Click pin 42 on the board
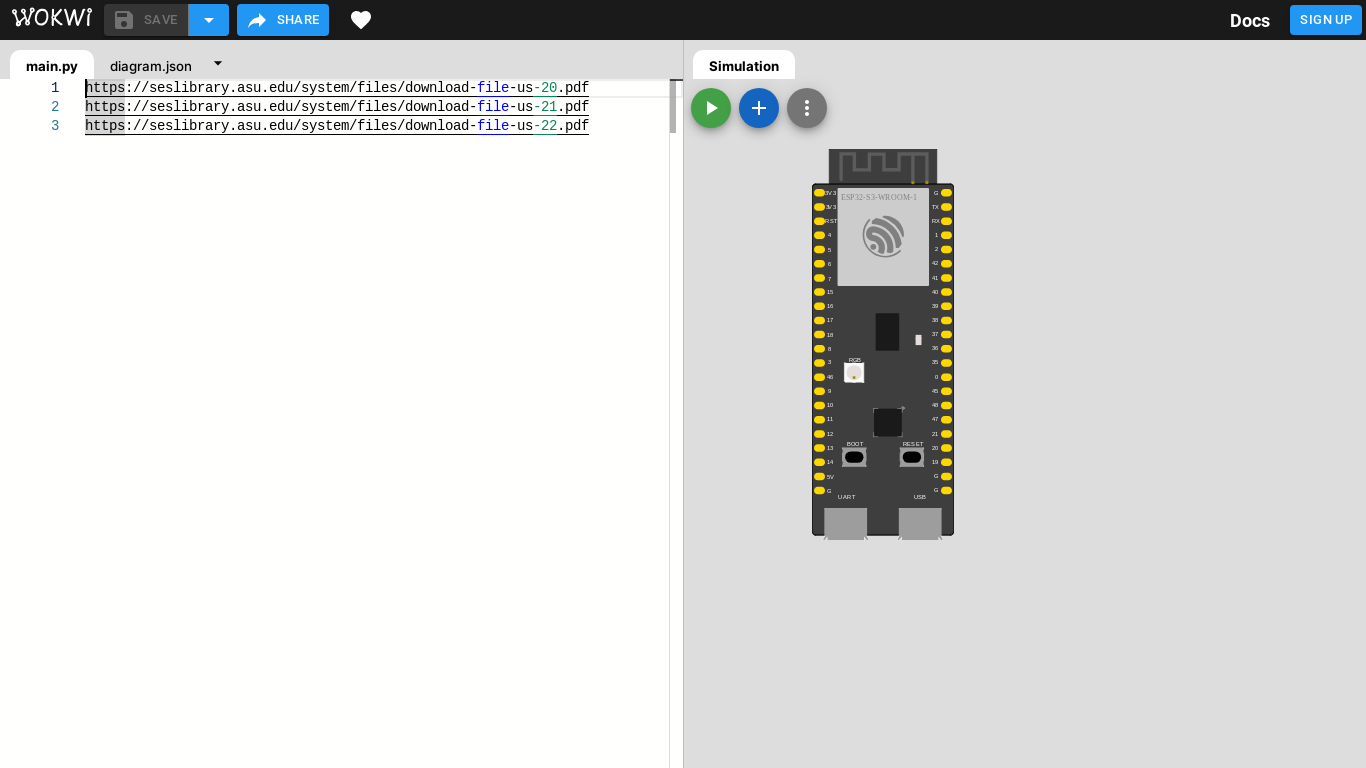This screenshot has width=1366, height=768. [946, 263]
